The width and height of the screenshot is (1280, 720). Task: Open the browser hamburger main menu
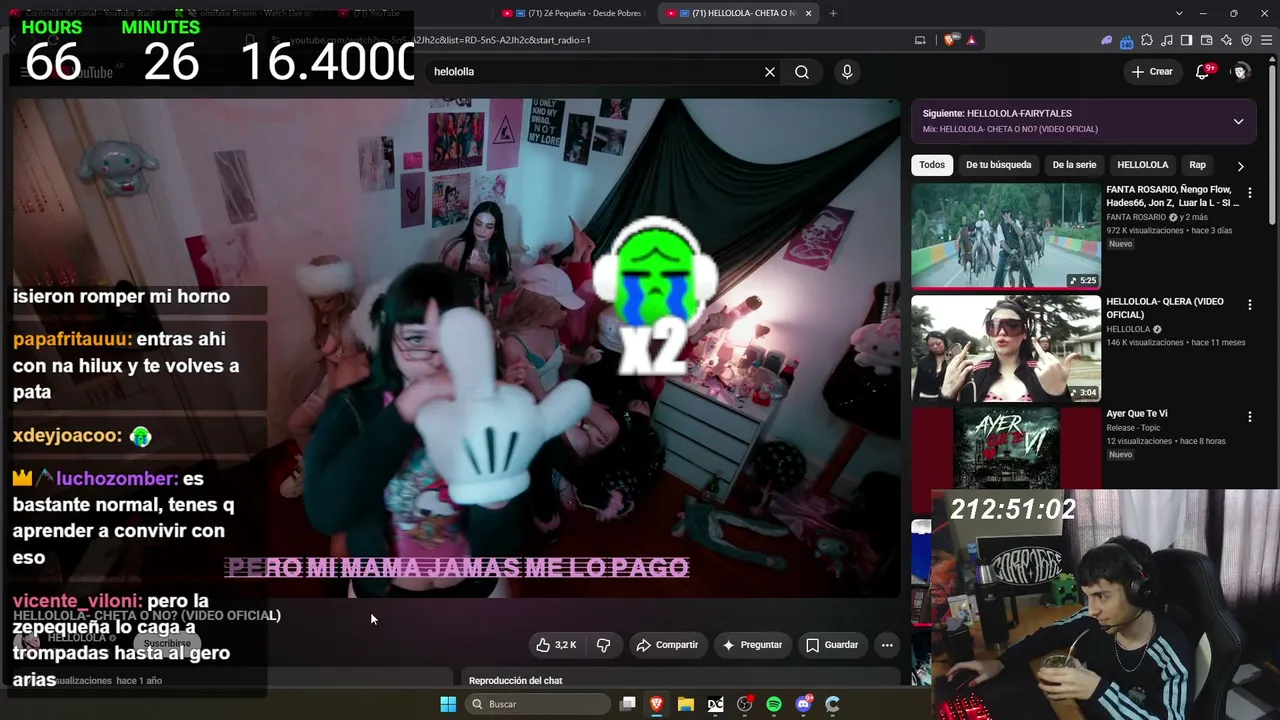[x=1266, y=40]
